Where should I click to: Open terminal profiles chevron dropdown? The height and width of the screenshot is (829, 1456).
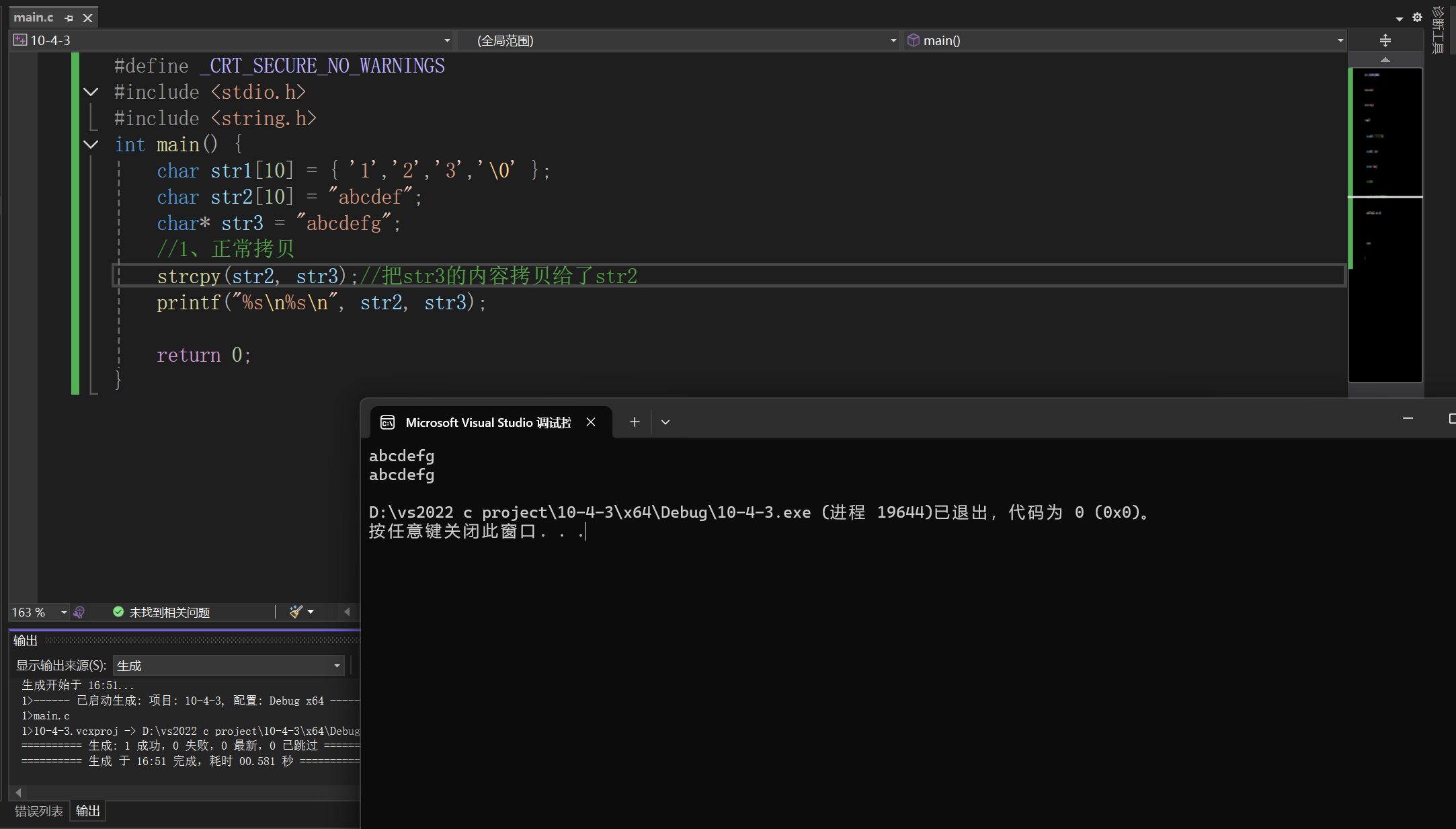[x=665, y=422]
